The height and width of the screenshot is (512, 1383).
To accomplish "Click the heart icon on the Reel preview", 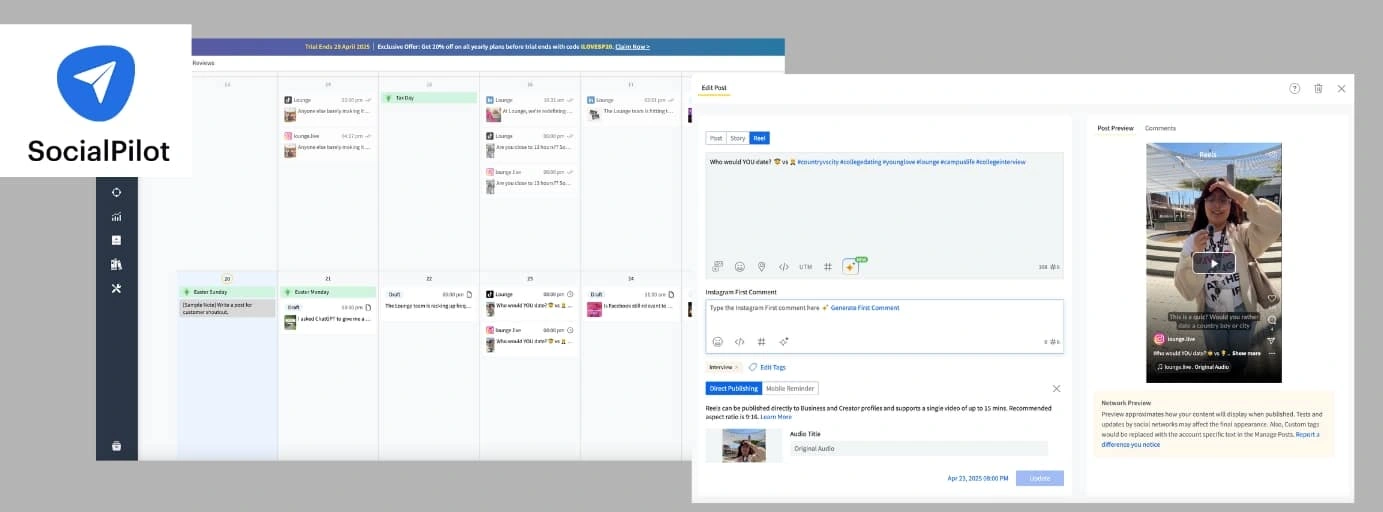I will (1272, 298).
